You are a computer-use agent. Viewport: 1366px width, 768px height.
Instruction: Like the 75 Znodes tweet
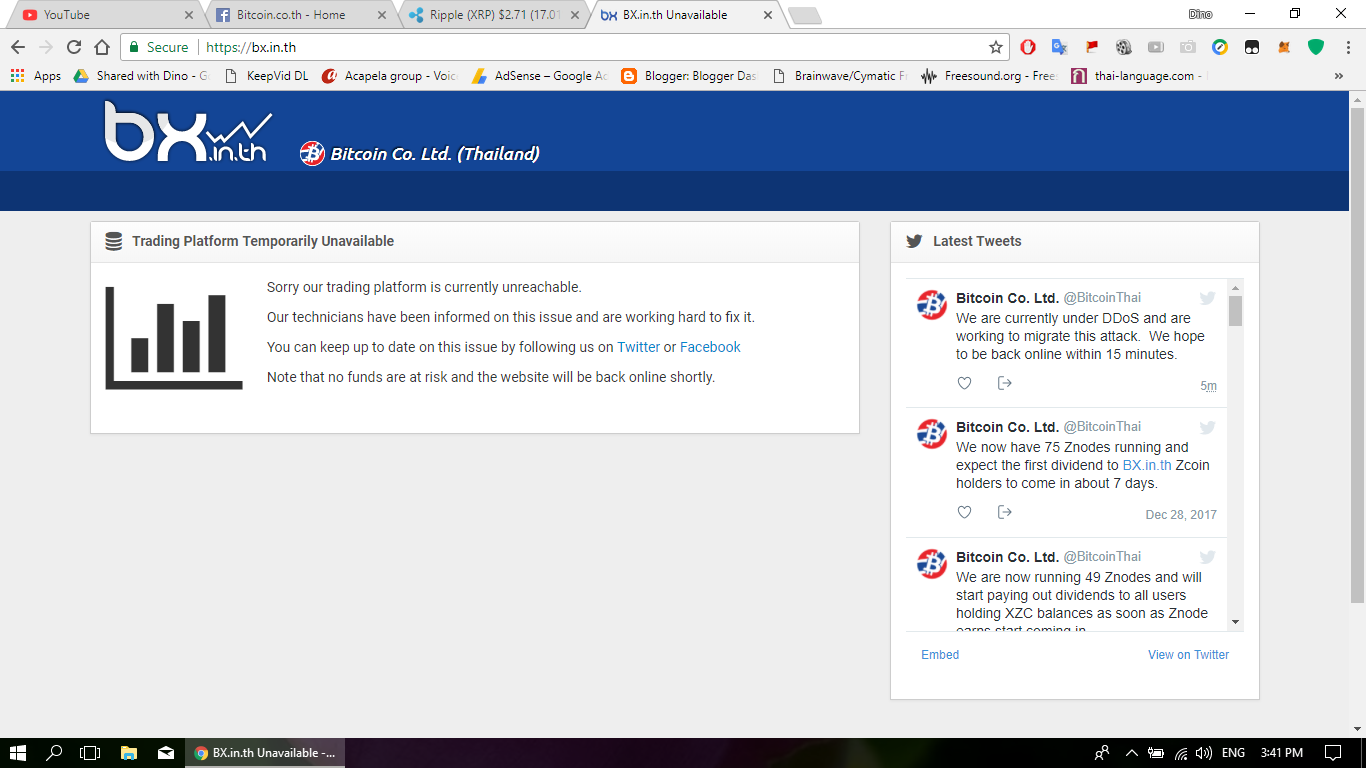pos(964,512)
